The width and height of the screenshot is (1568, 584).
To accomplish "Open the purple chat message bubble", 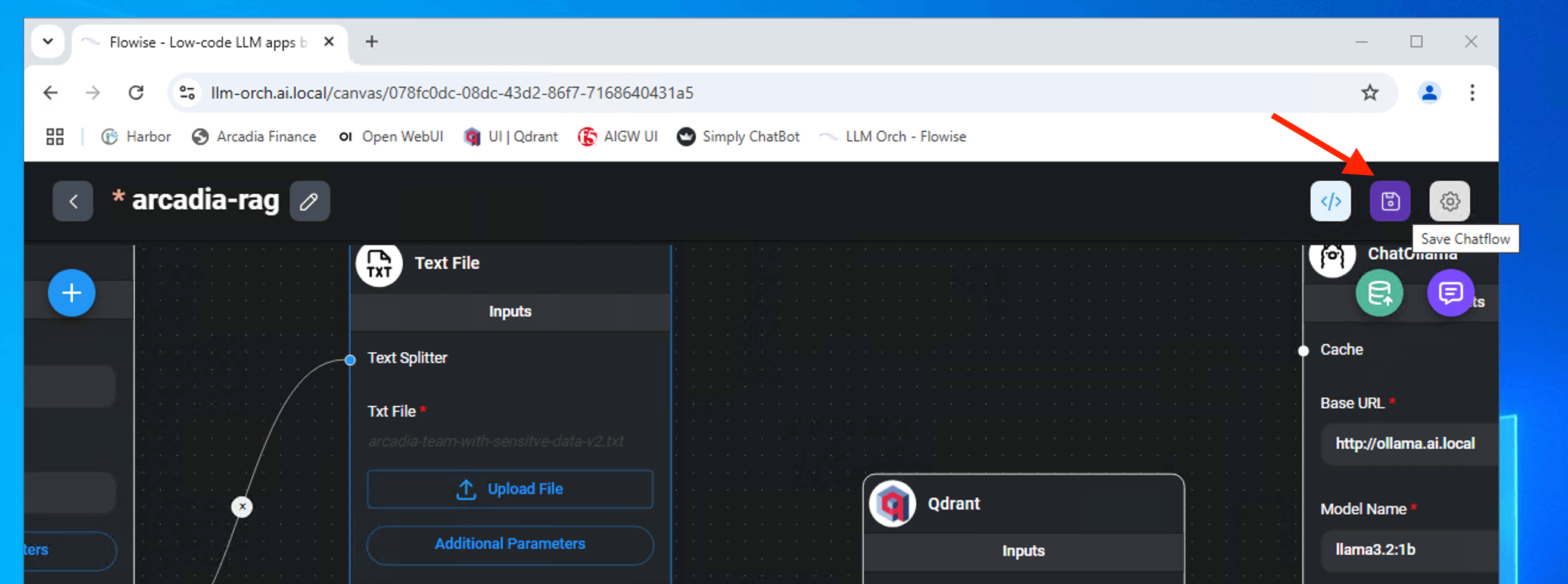I will coord(1450,293).
